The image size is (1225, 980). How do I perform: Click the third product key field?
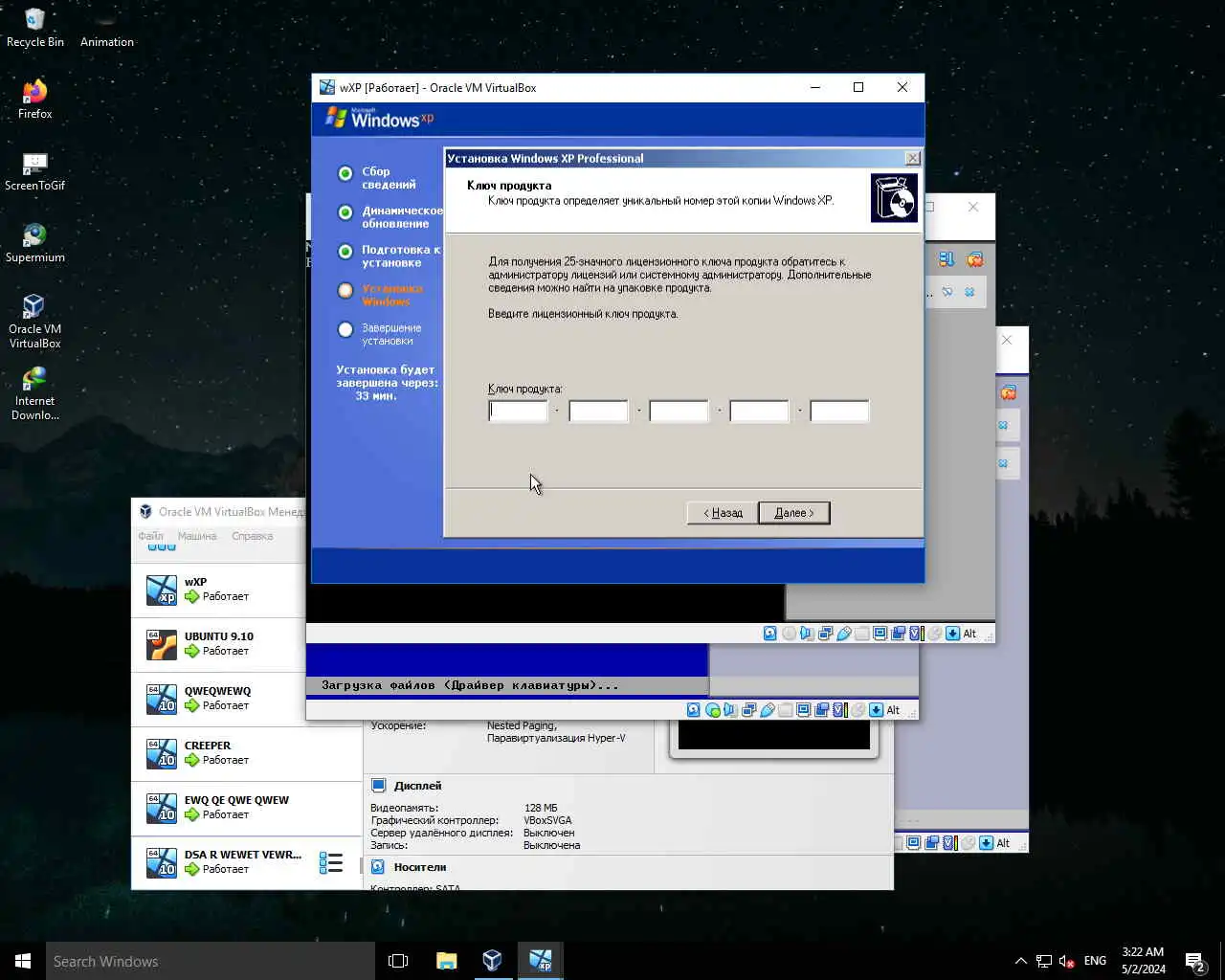679,412
